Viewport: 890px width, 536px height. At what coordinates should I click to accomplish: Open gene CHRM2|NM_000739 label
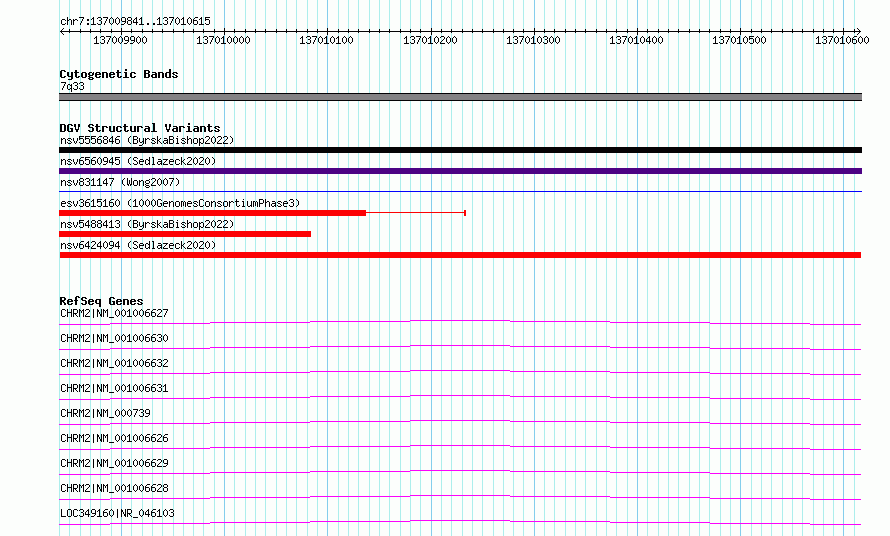tap(106, 413)
